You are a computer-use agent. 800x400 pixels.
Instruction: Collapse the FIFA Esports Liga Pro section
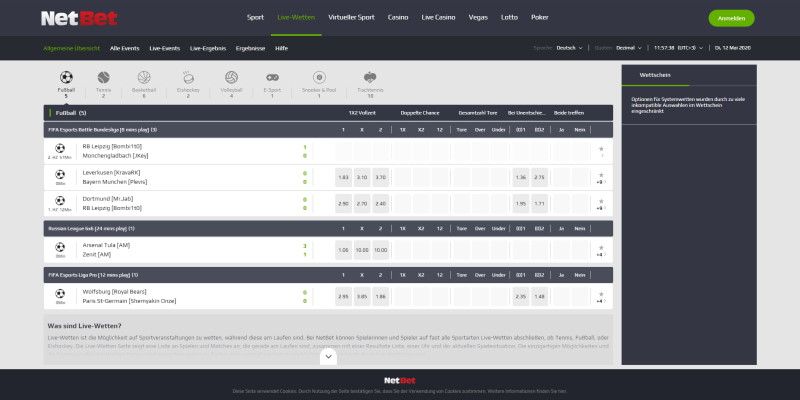pos(328,275)
